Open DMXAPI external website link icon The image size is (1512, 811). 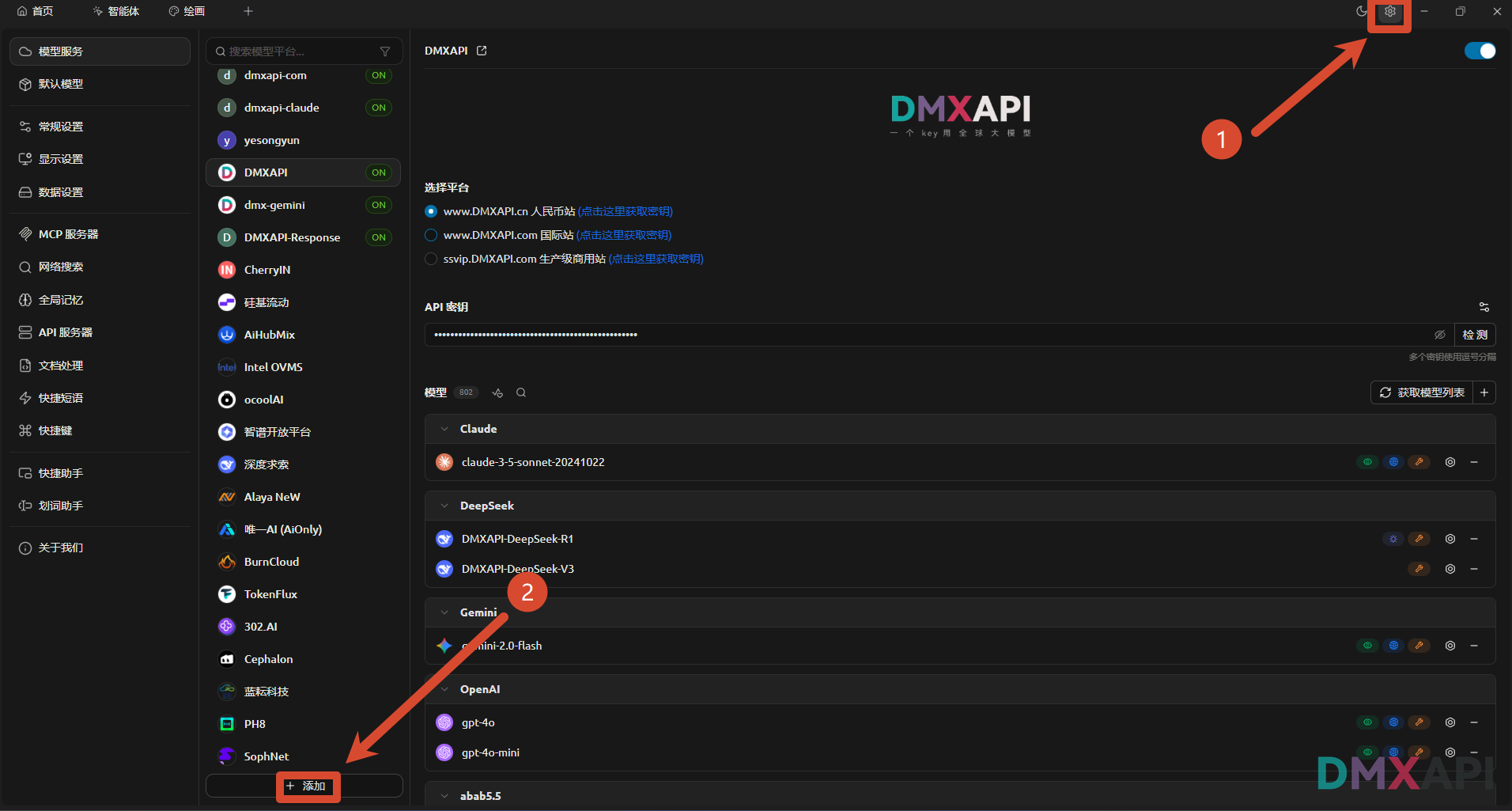[482, 51]
